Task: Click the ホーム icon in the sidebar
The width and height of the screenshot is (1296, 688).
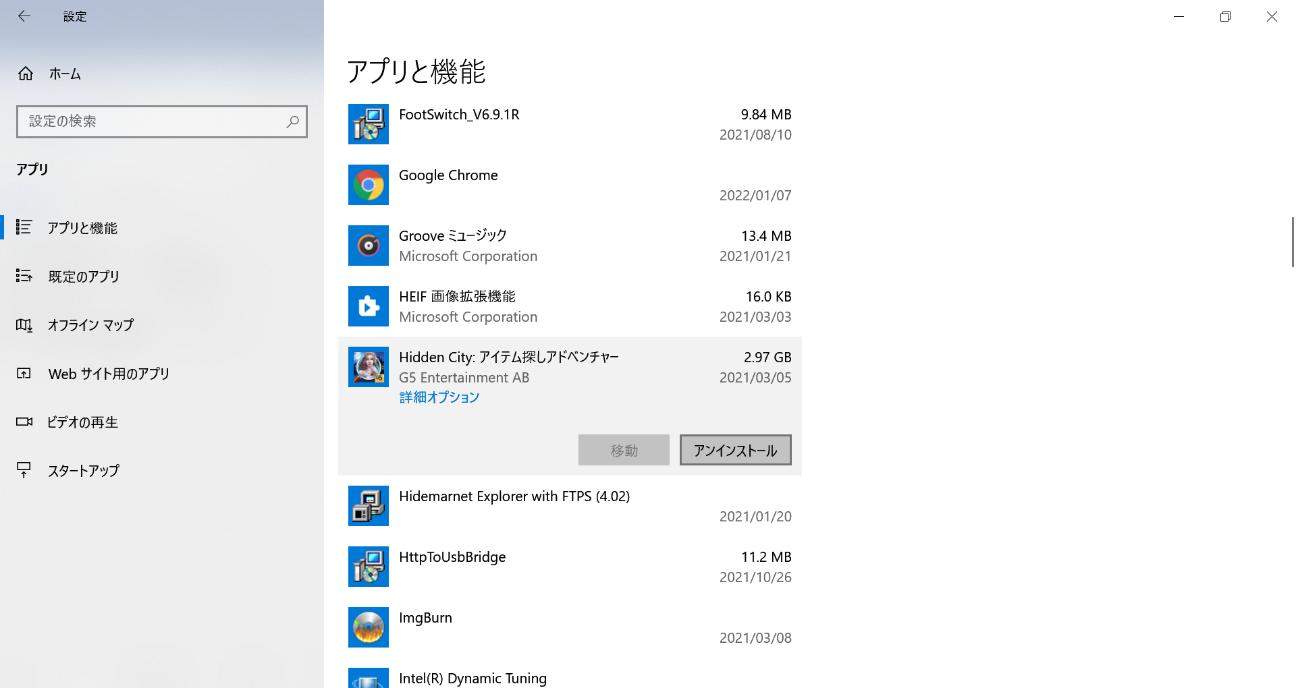Action: [x=25, y=73]
